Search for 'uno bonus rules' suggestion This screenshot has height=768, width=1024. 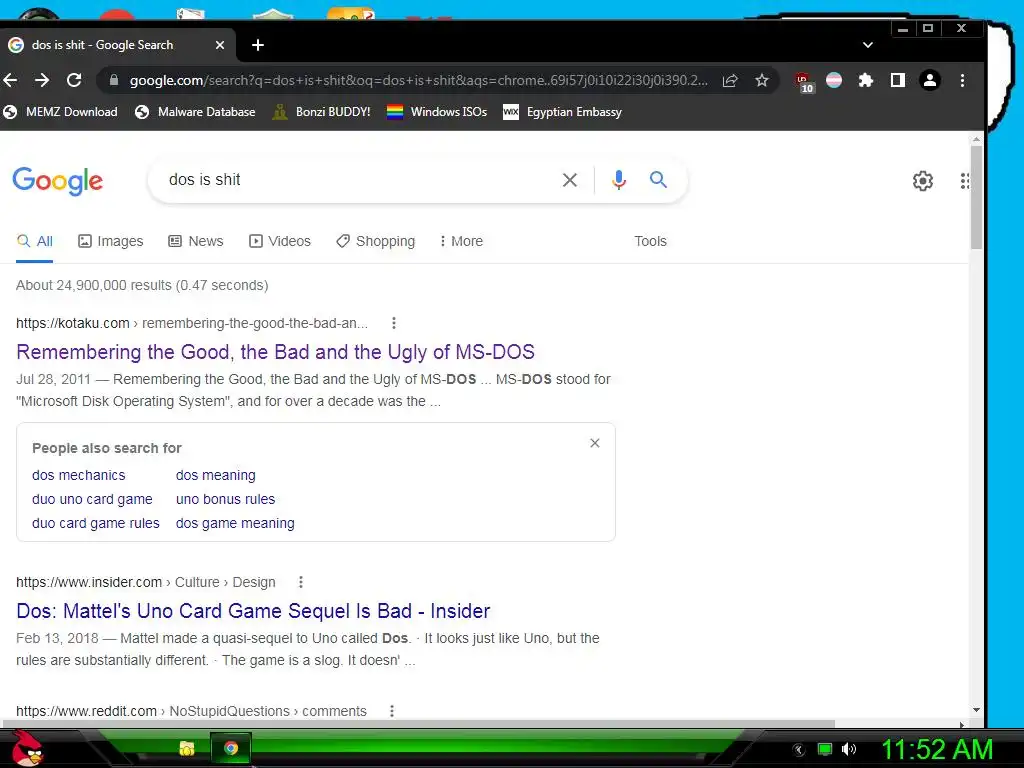[x=225, y=499]
